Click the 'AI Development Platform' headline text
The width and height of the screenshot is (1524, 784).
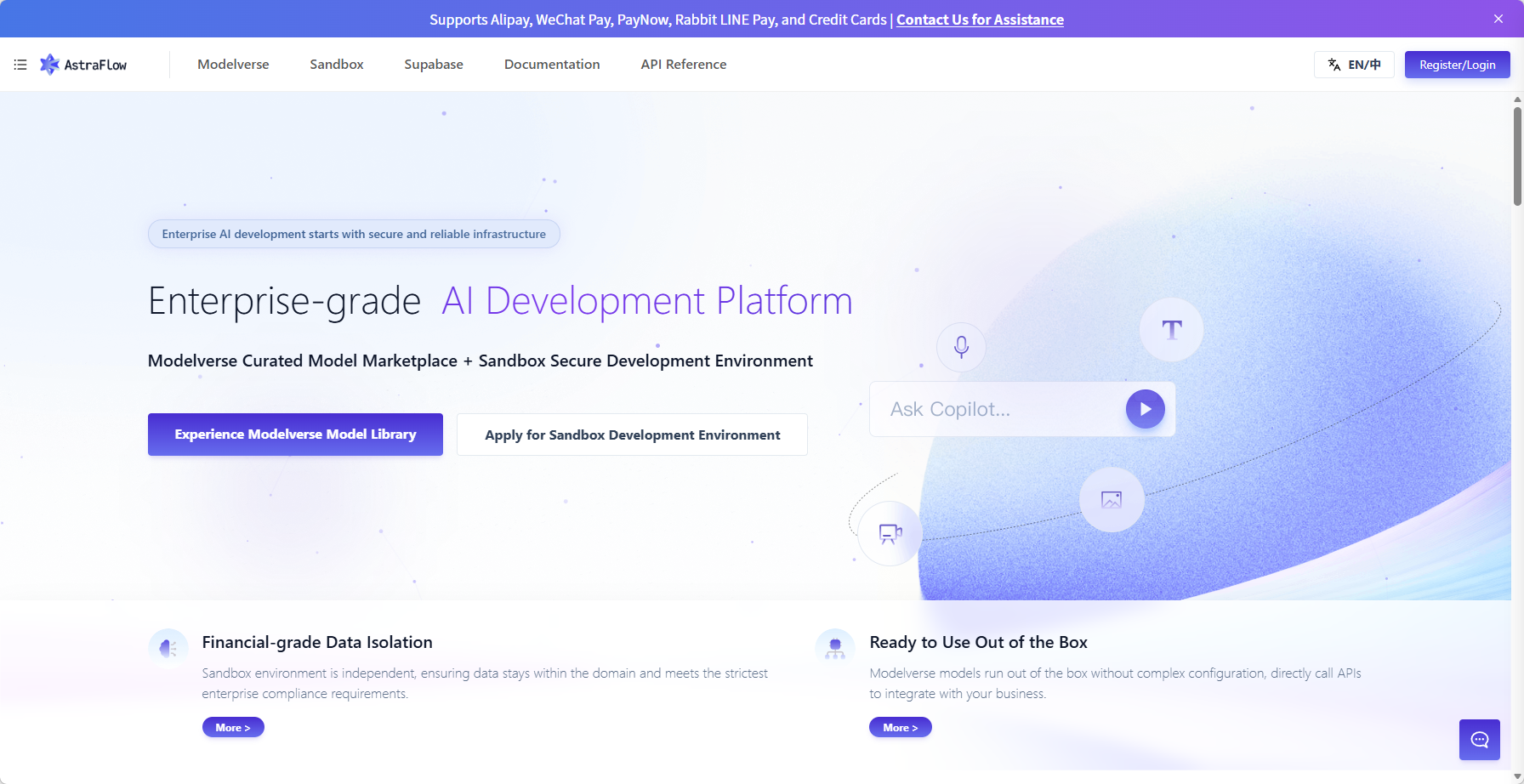[647, 301]
